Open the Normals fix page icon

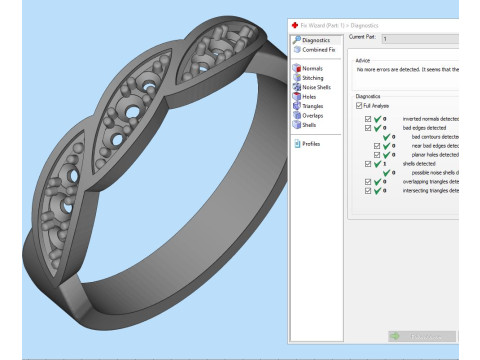pos(296,68)
